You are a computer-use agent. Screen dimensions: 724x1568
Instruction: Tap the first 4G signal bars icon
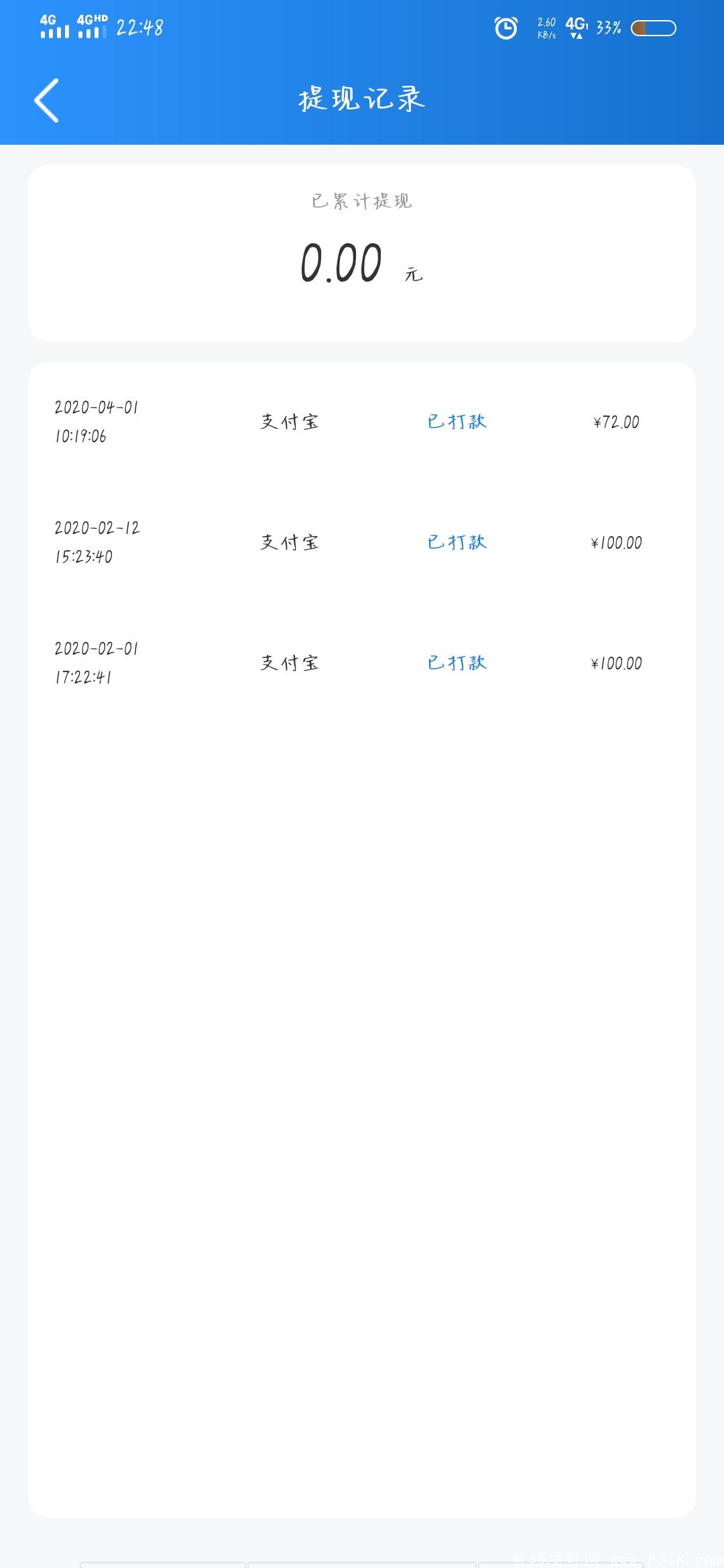[54, 27]
